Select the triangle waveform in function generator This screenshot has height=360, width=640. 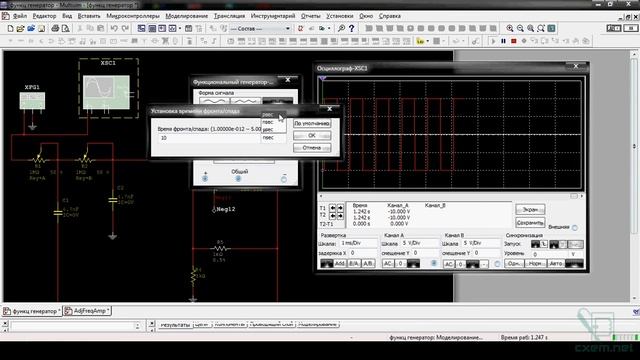click(x=246, y=101)
